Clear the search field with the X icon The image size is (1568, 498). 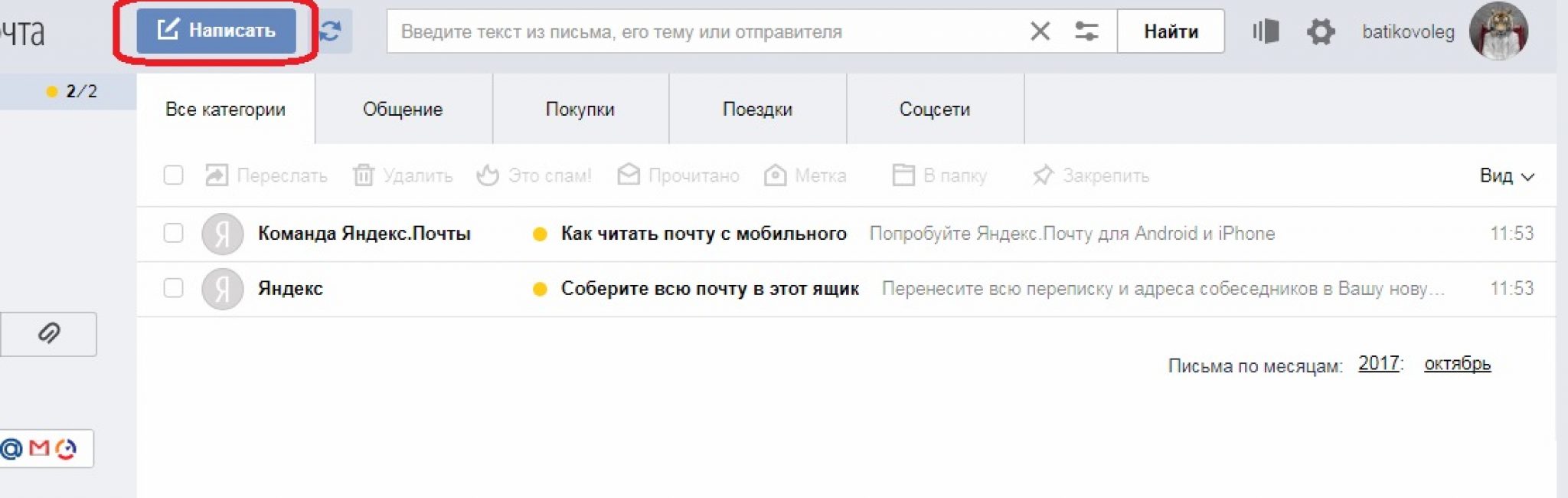(x=1040, y=31)
